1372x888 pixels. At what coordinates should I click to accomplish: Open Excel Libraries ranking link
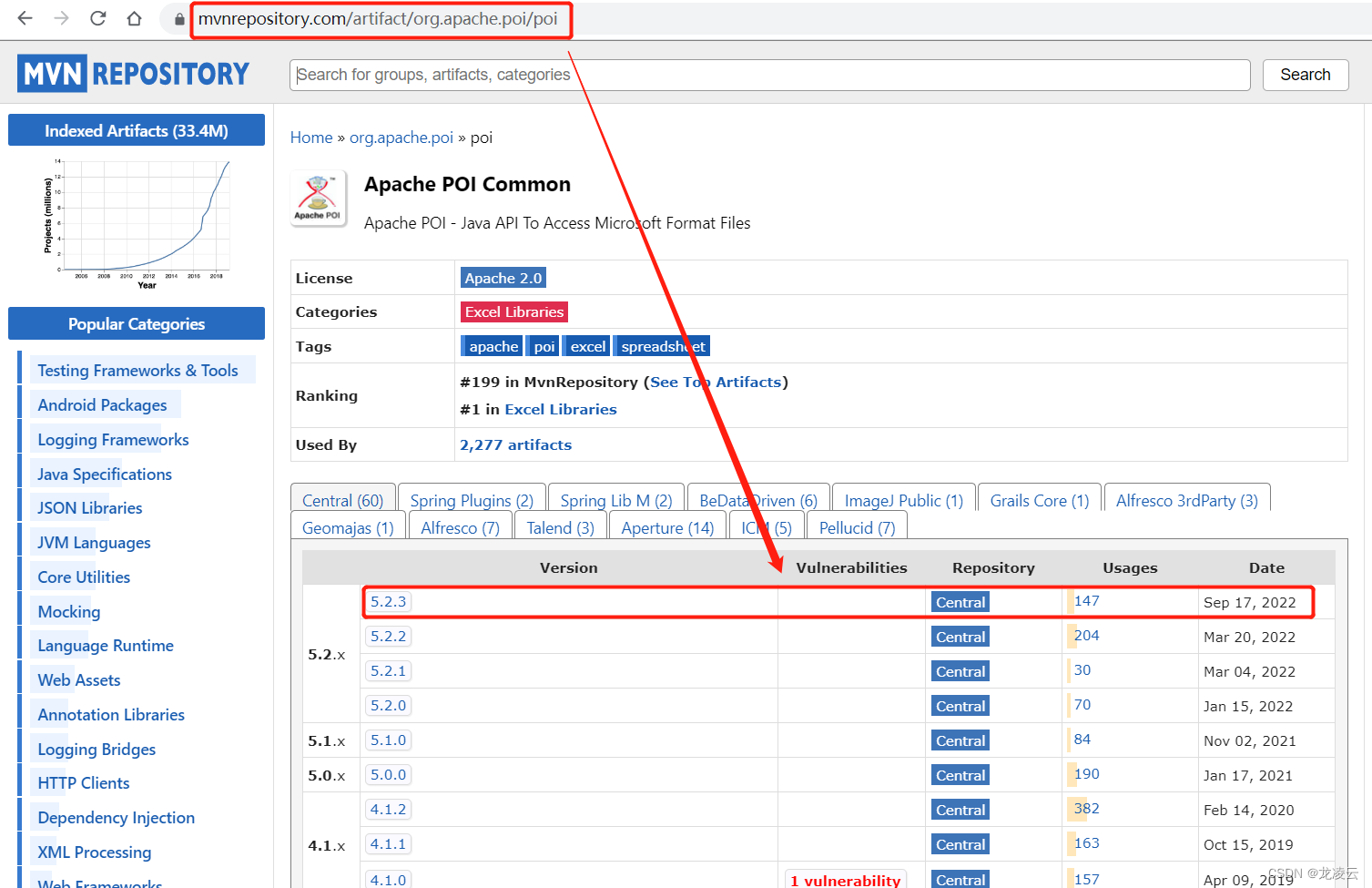point(561,410)
